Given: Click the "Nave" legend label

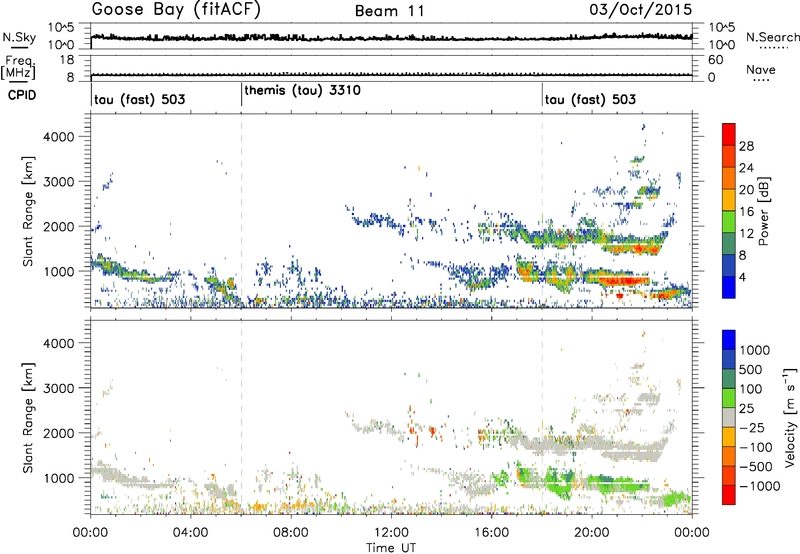Looking at the screenshot, I should pos(761,70).
